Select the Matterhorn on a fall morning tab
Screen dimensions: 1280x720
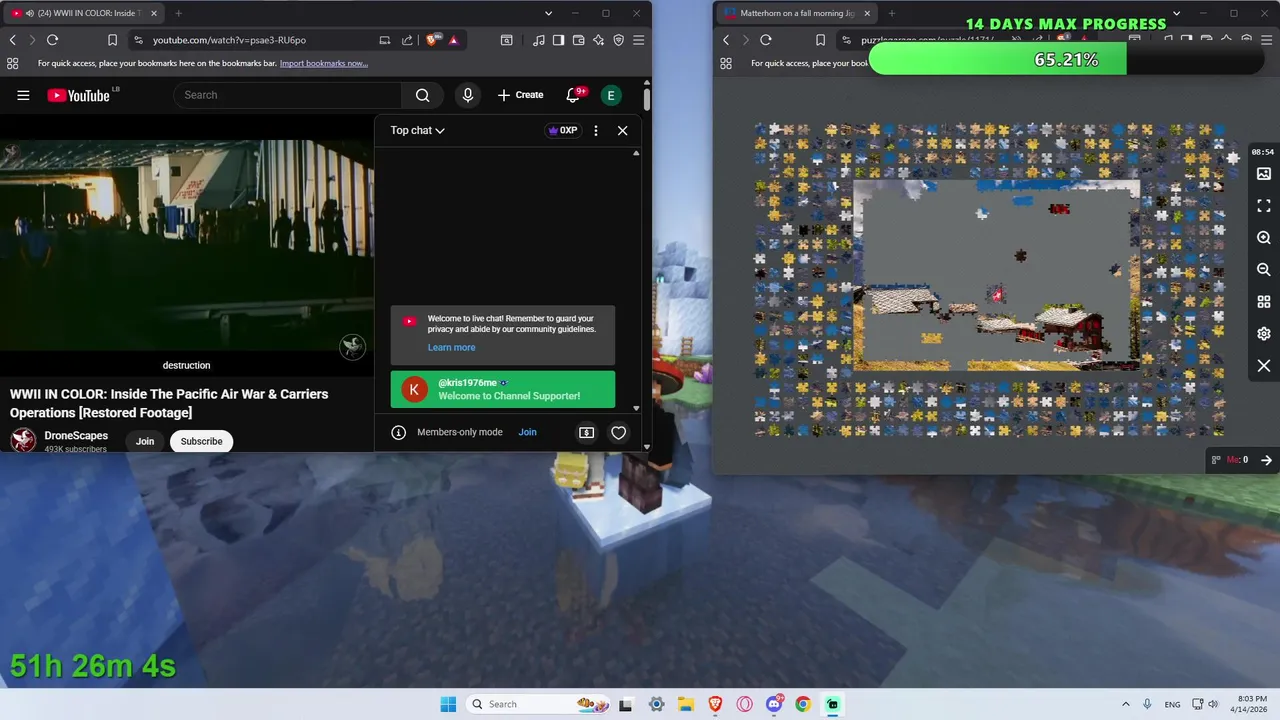click(x=797, y=13)
